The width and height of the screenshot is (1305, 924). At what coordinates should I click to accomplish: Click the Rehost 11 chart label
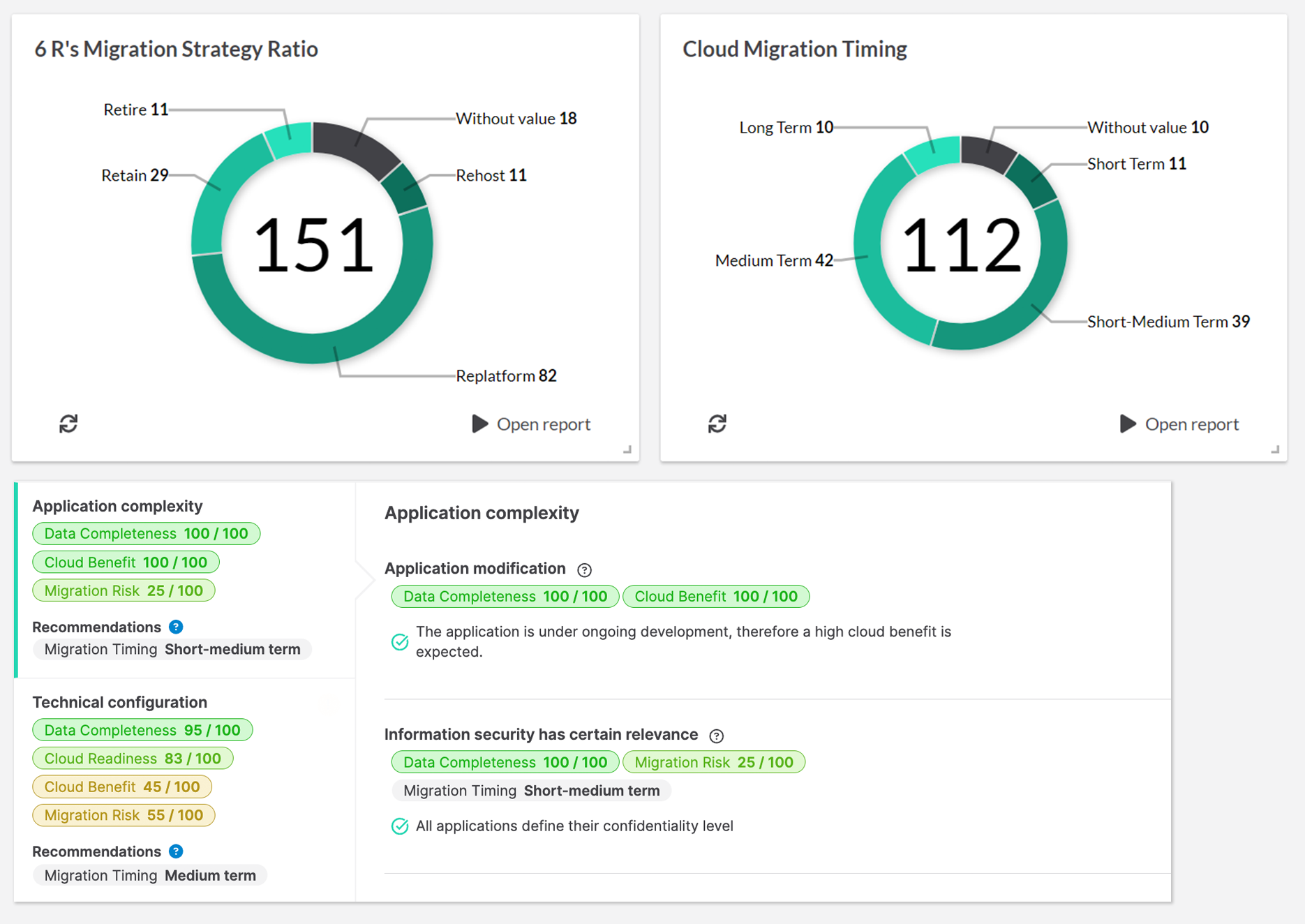[x=491, y=175]
